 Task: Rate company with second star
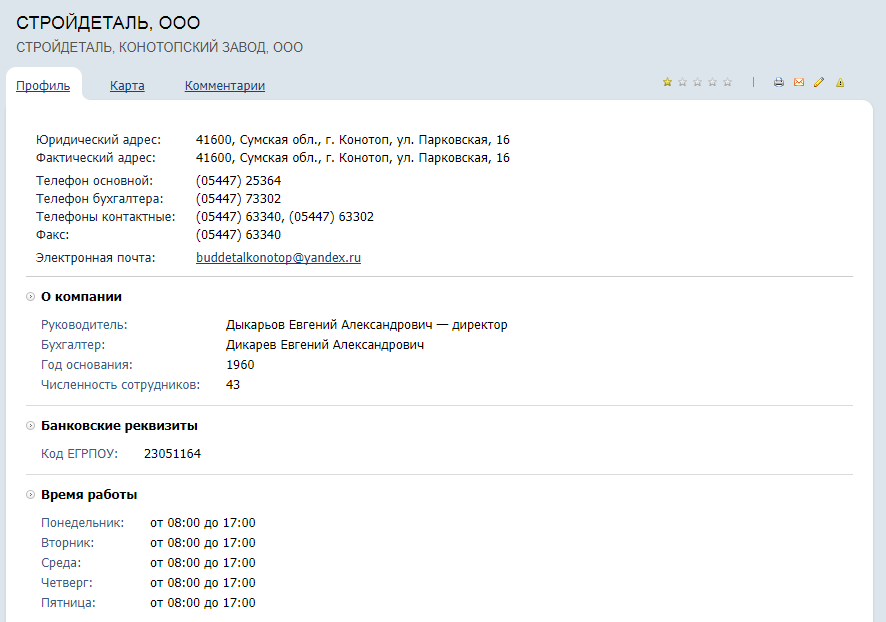pyautogui.click(x=682, y=82)
